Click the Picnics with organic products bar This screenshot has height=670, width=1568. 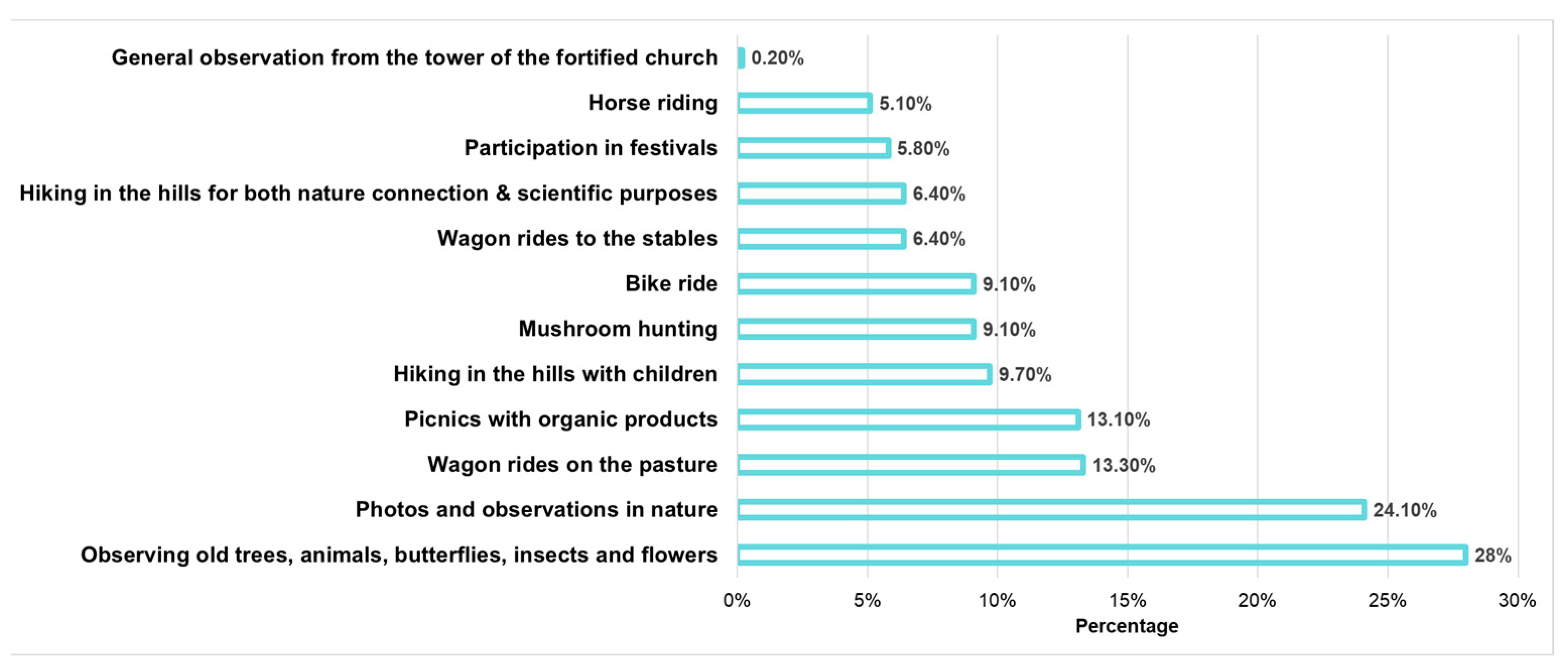(908, 419)
